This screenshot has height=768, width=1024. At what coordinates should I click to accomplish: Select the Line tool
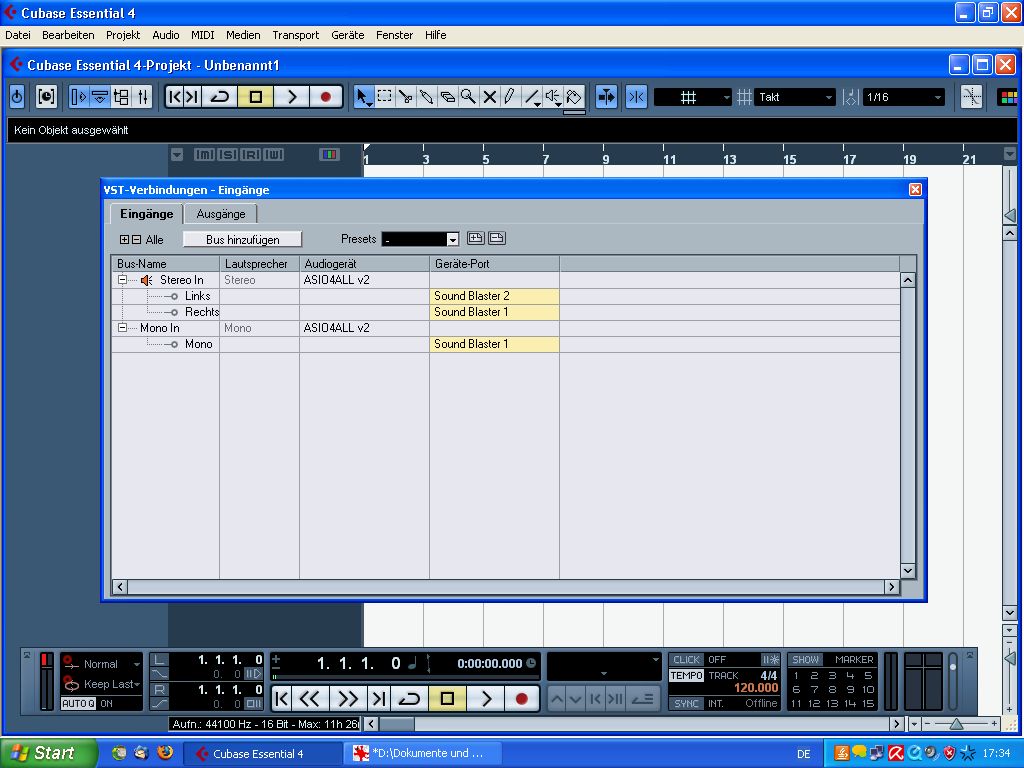pyautogui.click(x=532, y=97)
